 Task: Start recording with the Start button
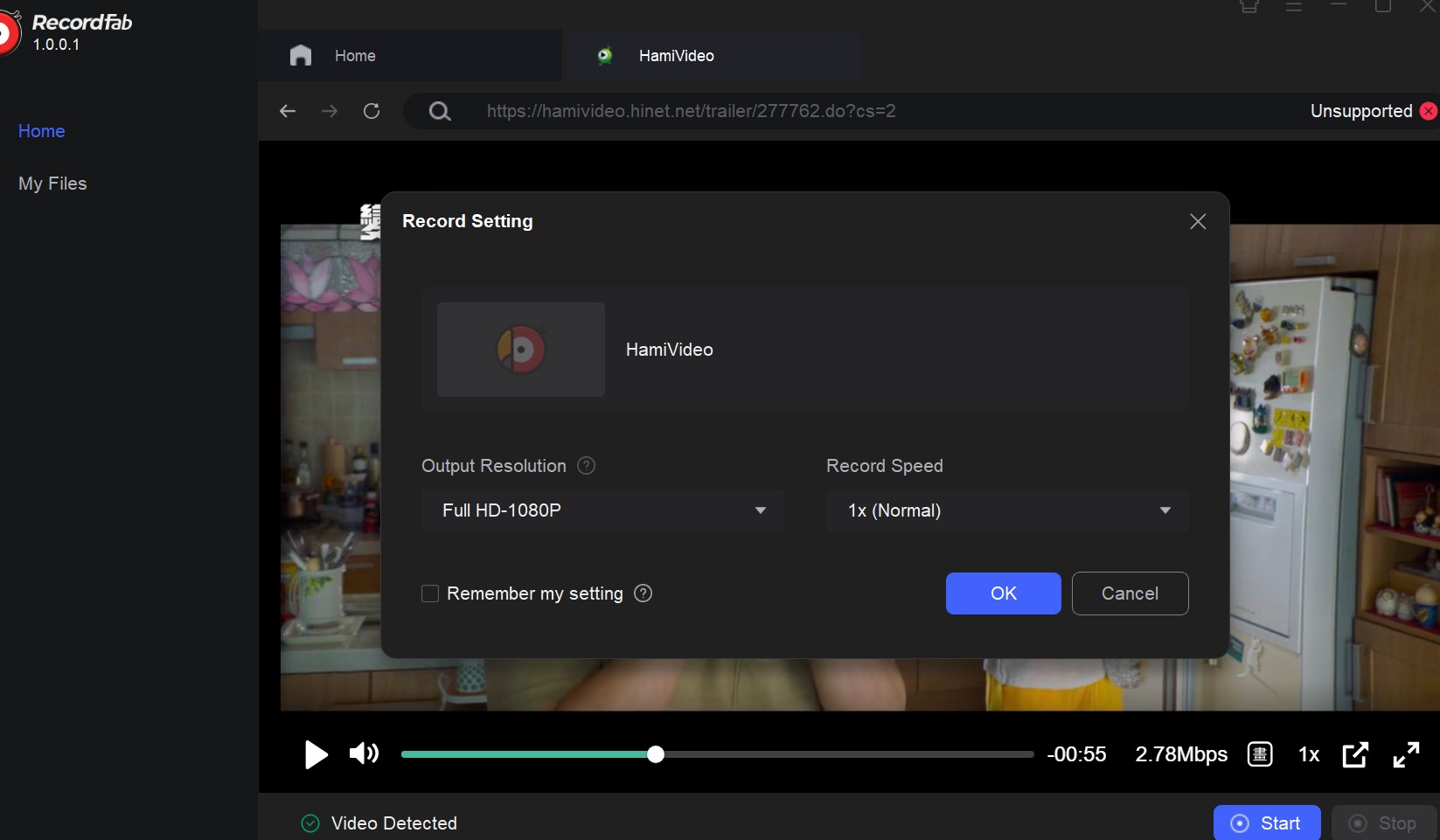(x=1267, y=823)
